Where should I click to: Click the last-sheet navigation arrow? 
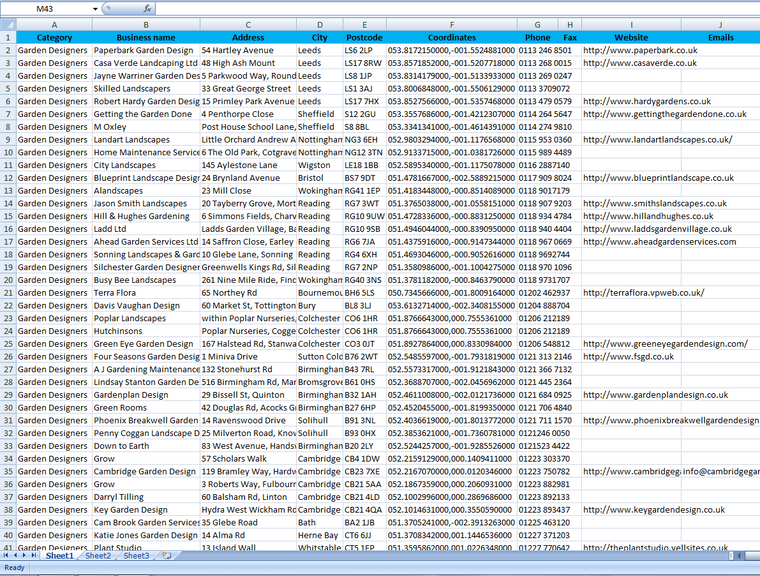coord(33,555)
